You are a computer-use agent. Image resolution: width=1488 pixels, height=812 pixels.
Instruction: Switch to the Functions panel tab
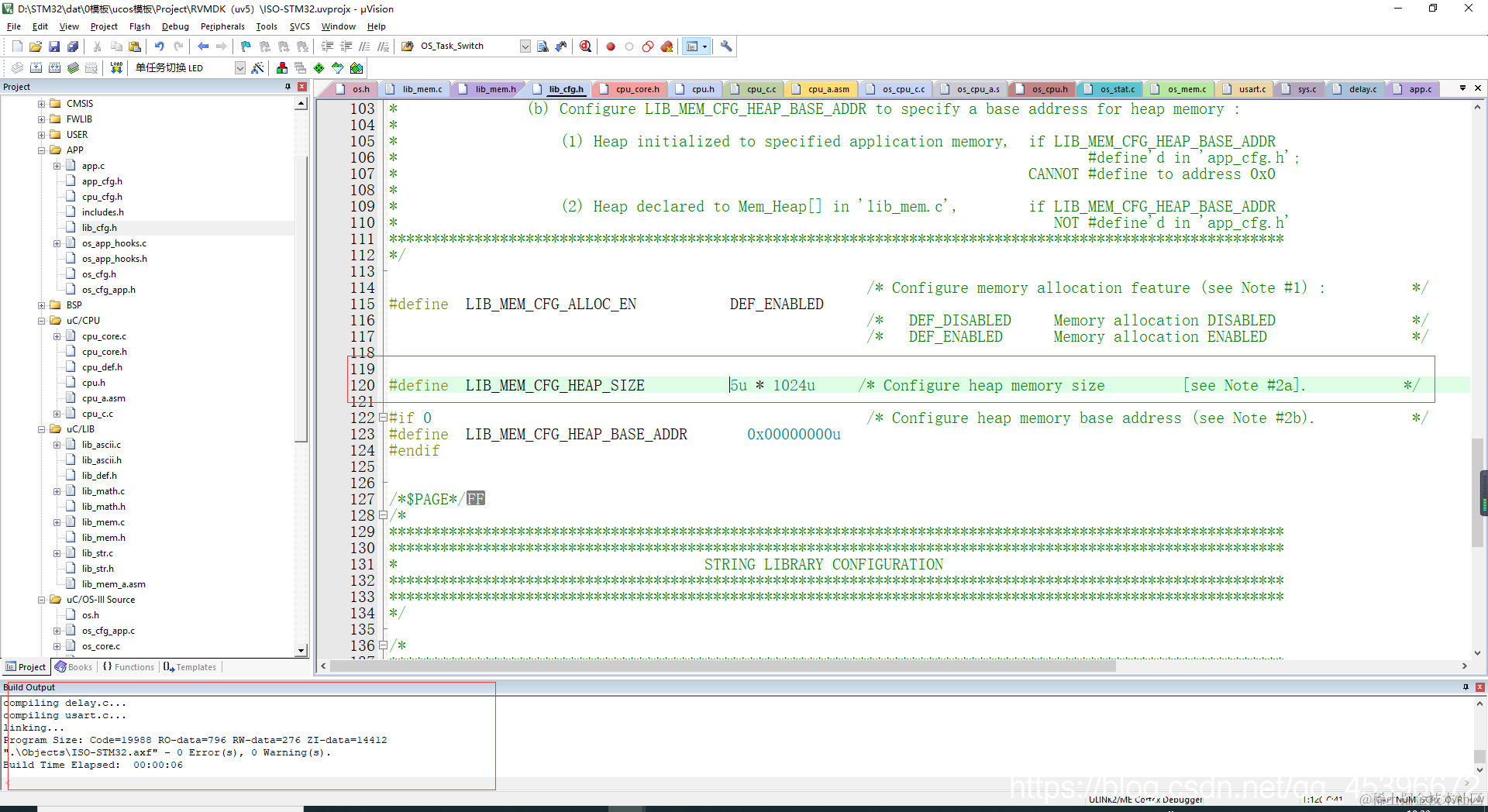click(129, 667)
